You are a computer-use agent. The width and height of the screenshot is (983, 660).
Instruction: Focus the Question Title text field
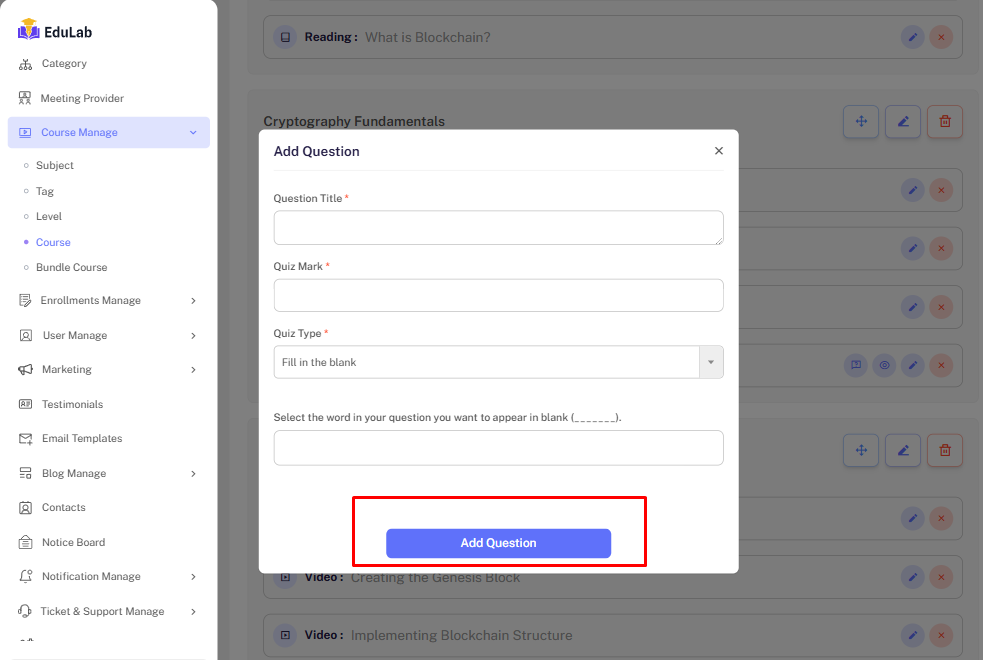pyautogui.click(x=498, y=228)
